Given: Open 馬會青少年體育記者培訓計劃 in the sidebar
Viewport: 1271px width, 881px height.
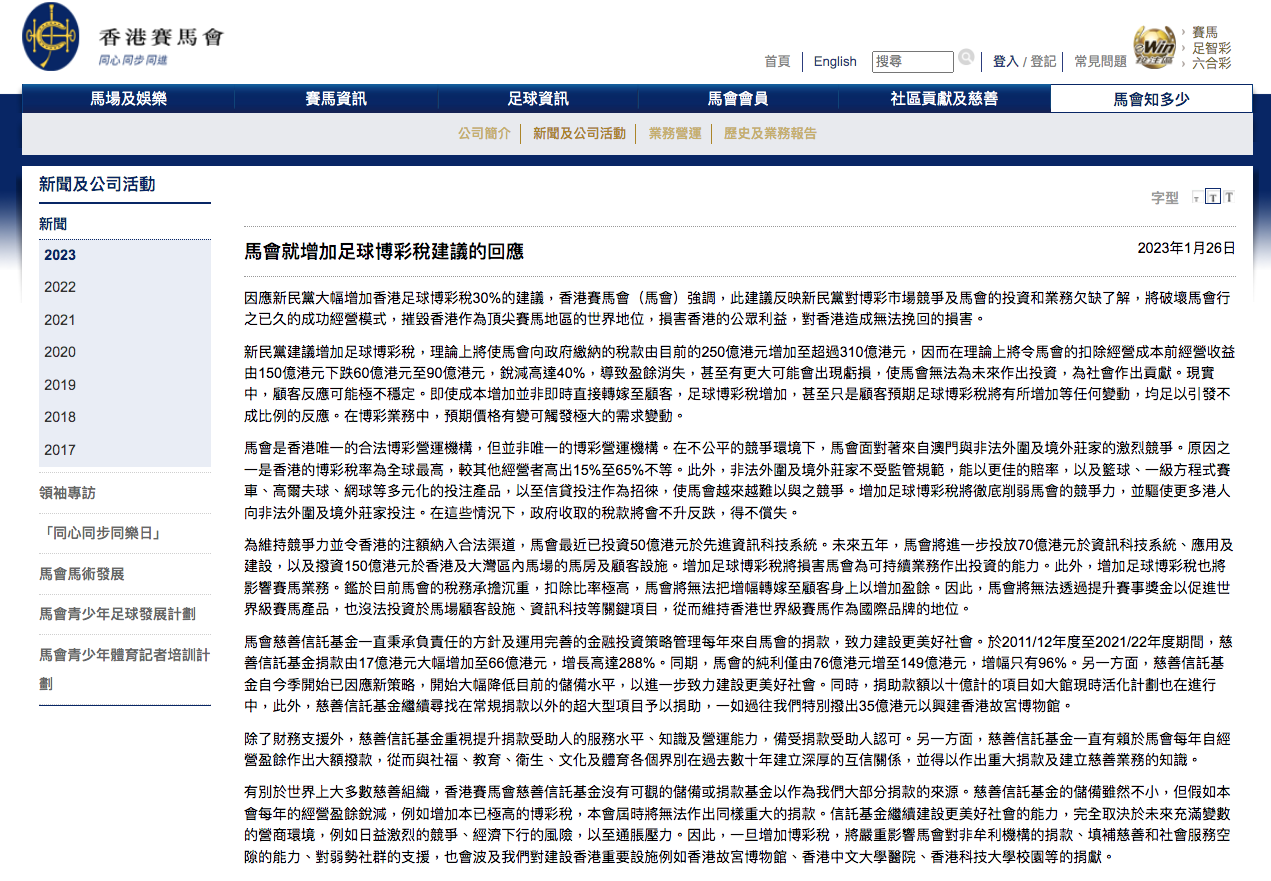Looking at the screenshot, I should pos(125,669).
